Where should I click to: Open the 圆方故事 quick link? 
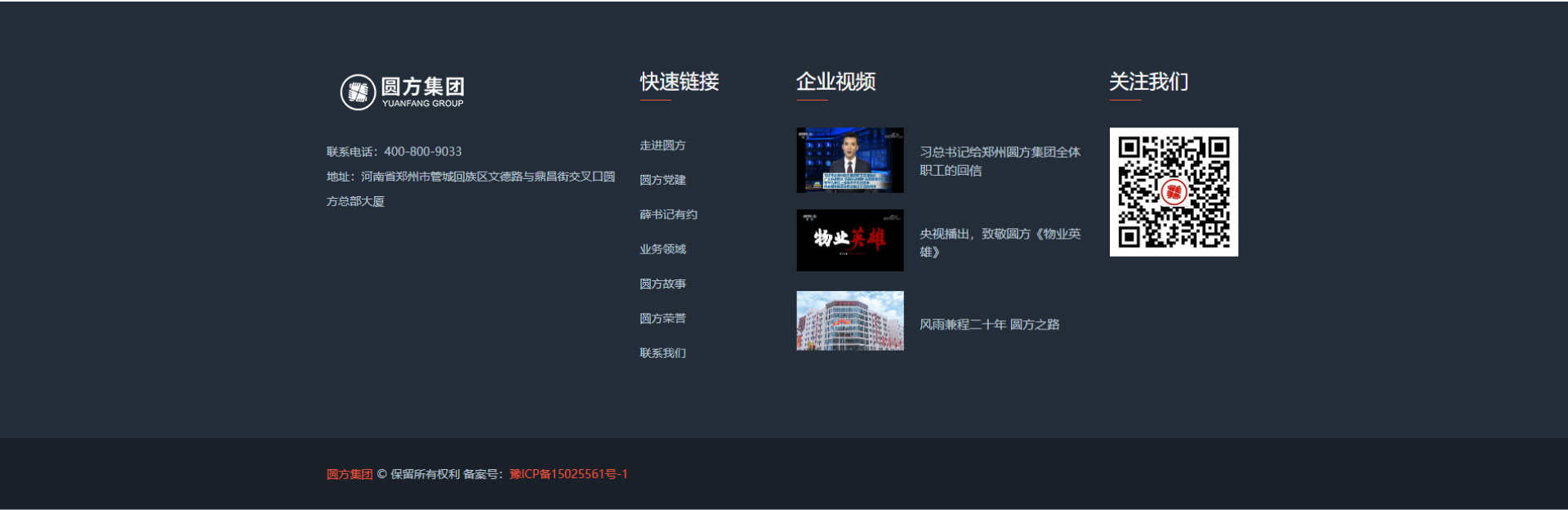(x=662, y=284)
